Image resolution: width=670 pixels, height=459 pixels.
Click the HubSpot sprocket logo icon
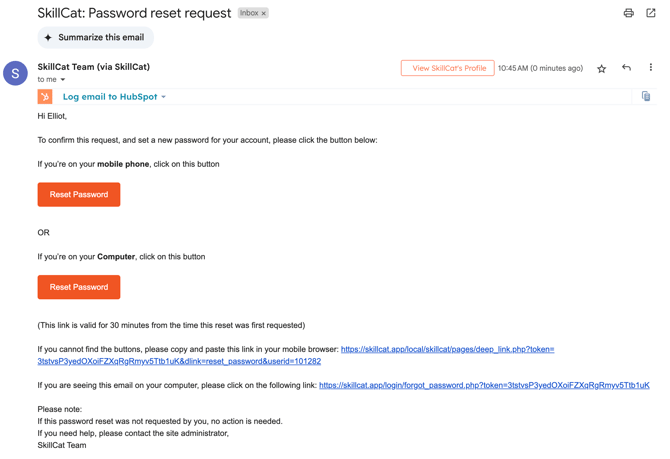click(45, 97)
